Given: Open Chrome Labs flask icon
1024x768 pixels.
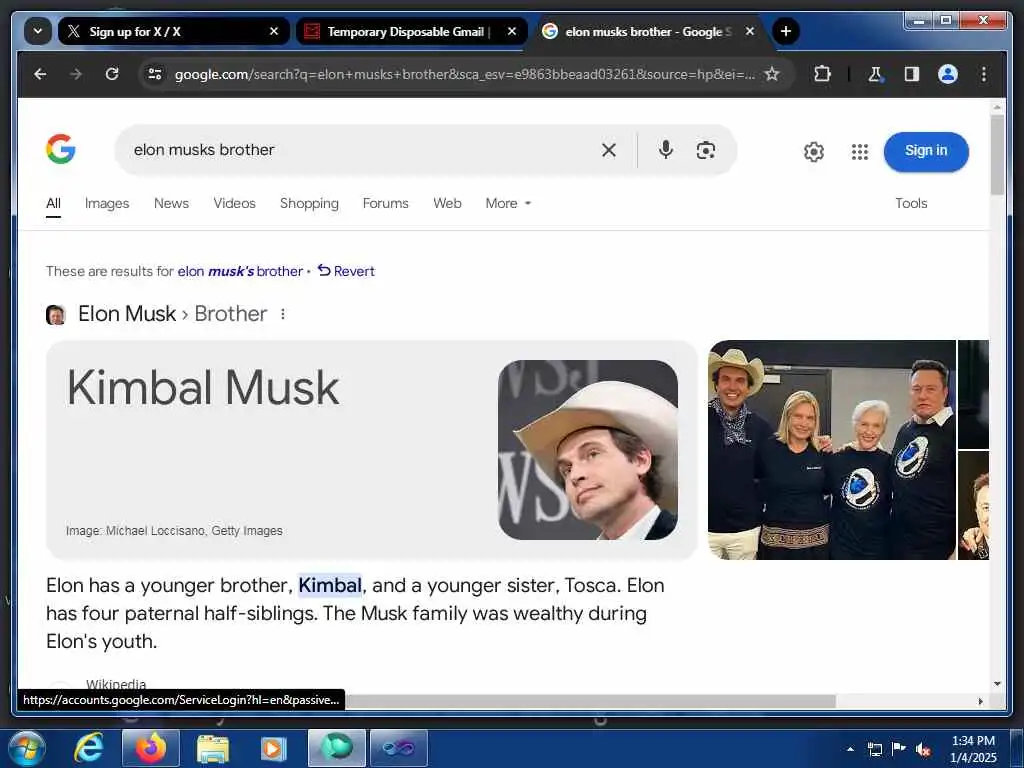Looking at the screenshot, I should pyautogui.click(x=875, y=74).
